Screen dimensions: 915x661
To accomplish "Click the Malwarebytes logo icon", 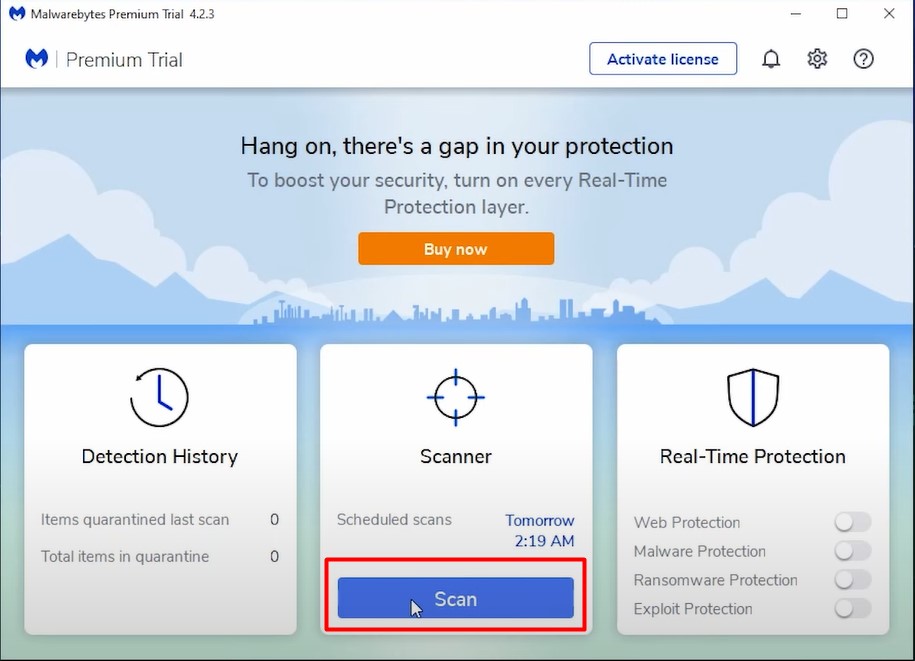I will pyautogui.click(x=36, y=59).
